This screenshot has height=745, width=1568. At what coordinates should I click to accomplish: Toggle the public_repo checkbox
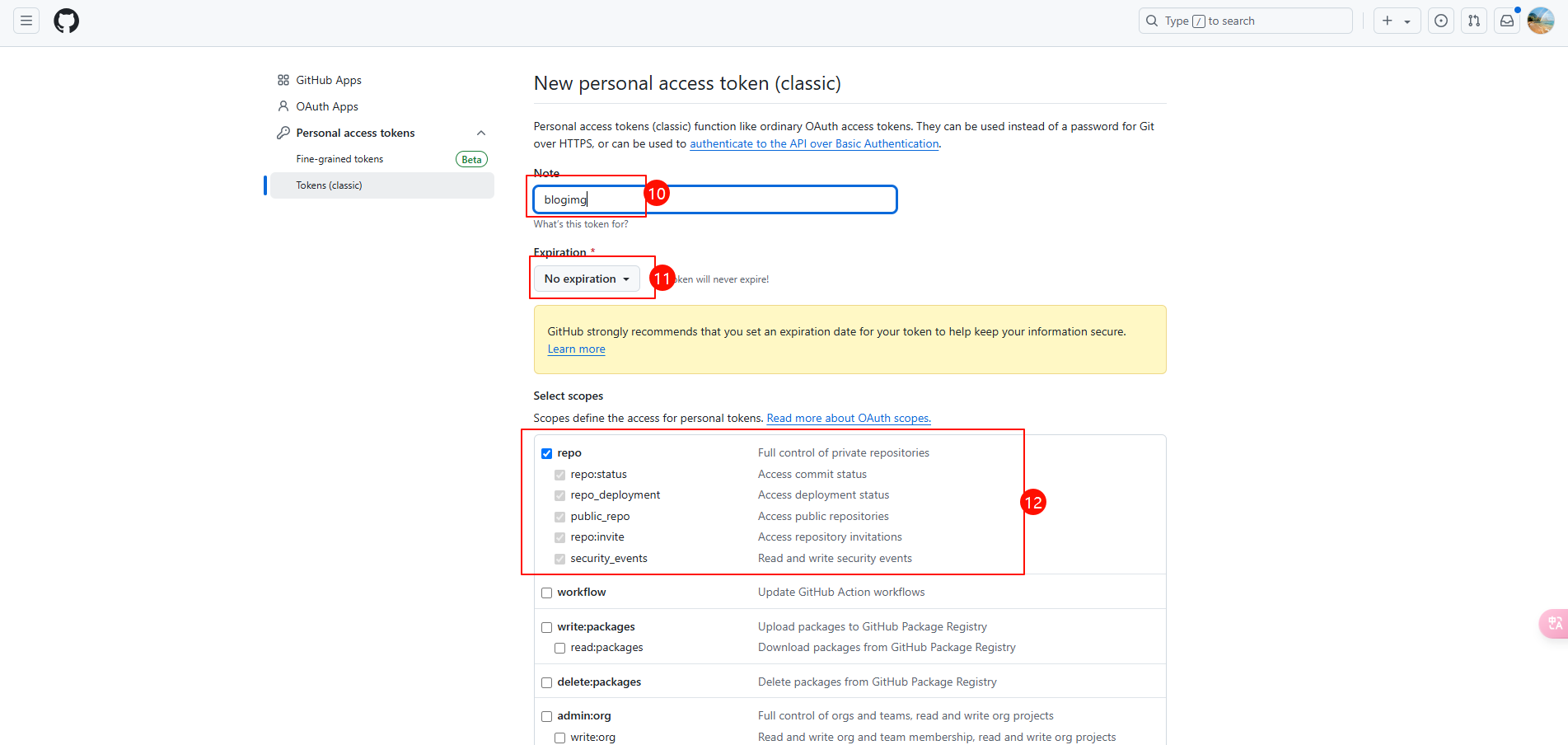[x=559, y=517]
